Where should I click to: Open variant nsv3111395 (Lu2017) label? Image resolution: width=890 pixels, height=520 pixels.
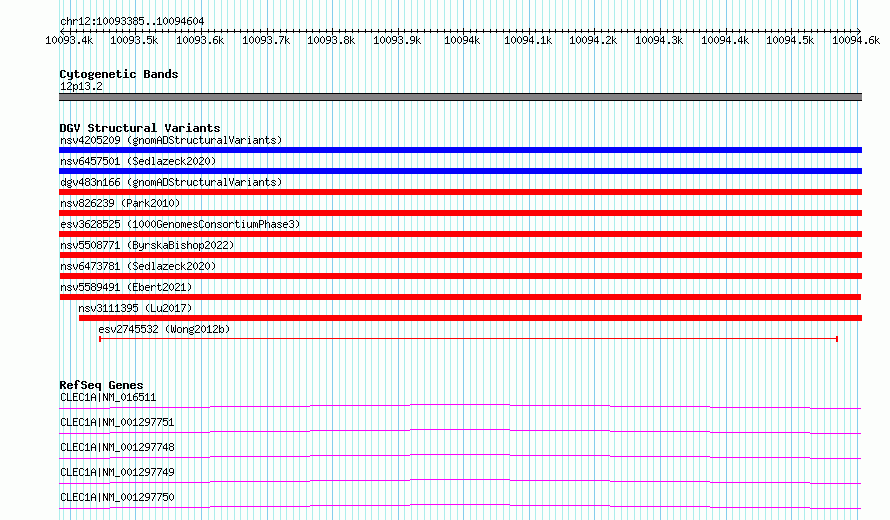click(x=135, y=308)
